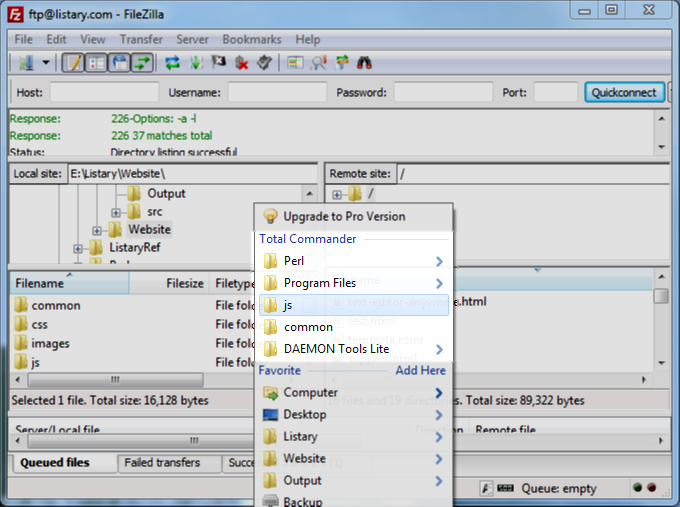Viewport: 680px width, 507px height.
Task: Select the common folder in local file list
Action: coord(56,306)
